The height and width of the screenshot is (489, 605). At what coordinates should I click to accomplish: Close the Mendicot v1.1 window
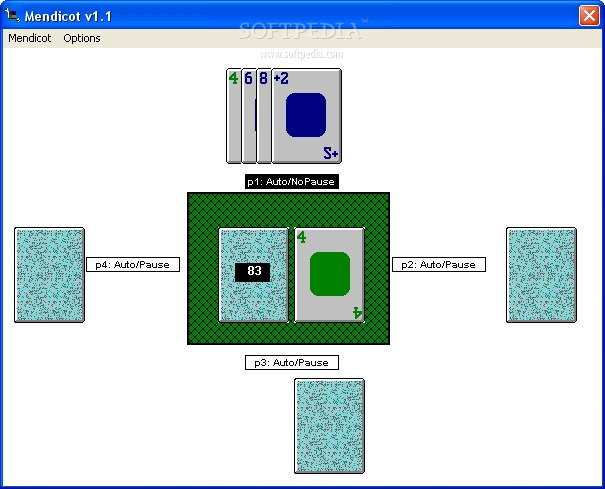[589, 16]
